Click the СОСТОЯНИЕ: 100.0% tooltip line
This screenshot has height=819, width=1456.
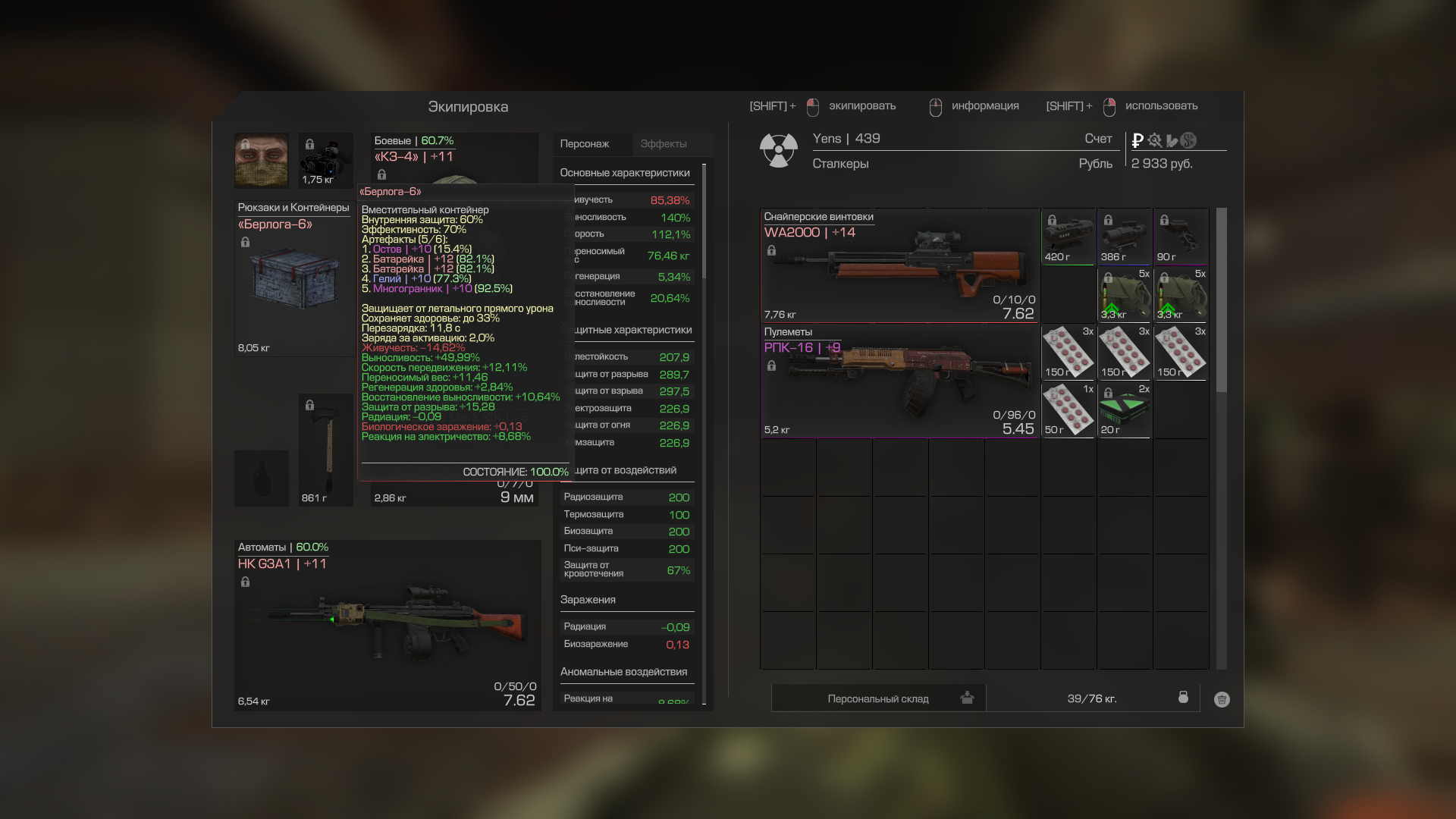point(516,472)
